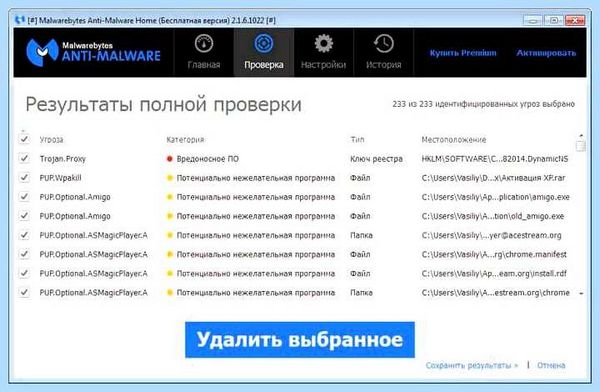The image size is (600, 392).
Task: Sort by the Местоположение column header
Action: coord(454,140)
